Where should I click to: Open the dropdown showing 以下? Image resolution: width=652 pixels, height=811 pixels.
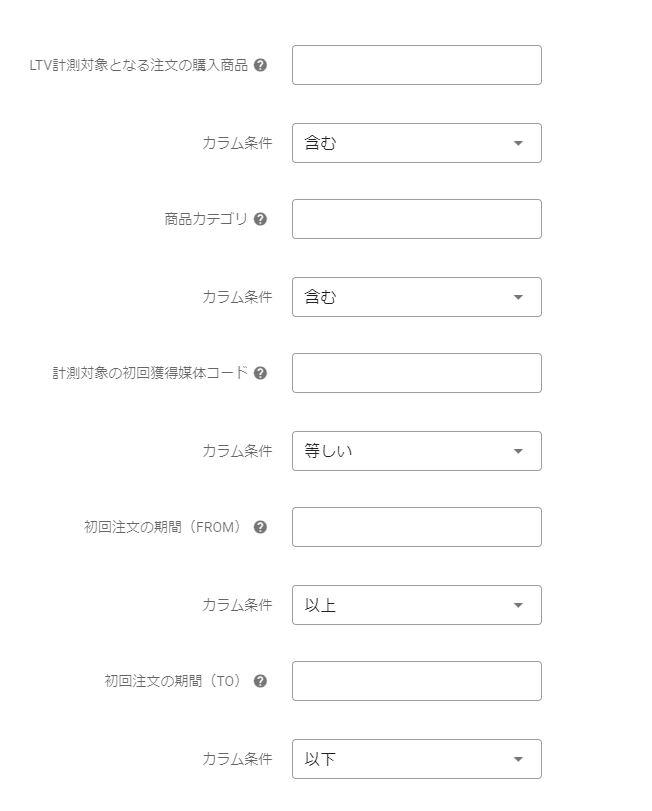[x=416, y=759]
